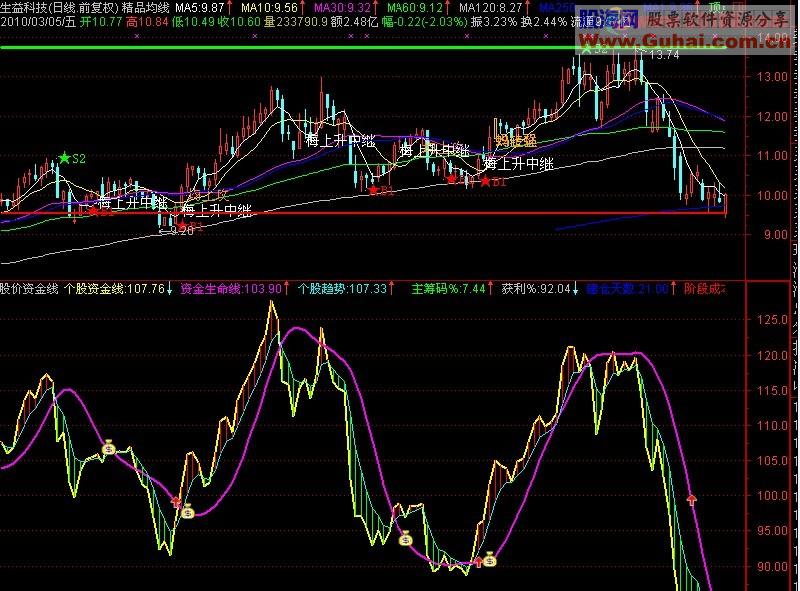
Task: Click the 精品均线 indicator name
Action: tap(145, 8)
